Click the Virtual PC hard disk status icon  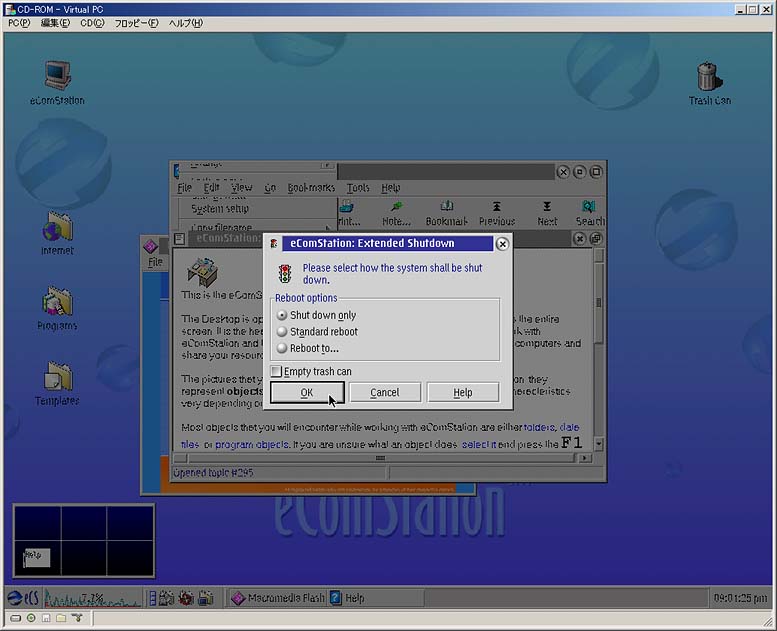point(15,618)
